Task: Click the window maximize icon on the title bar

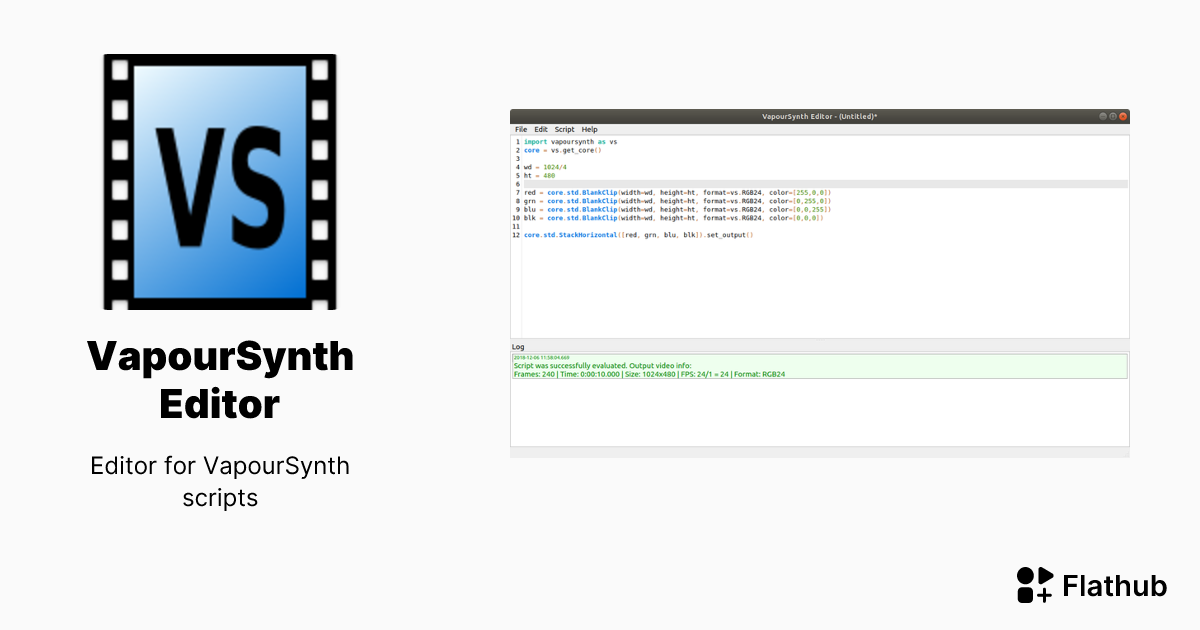Action: tap(1112, 116)
